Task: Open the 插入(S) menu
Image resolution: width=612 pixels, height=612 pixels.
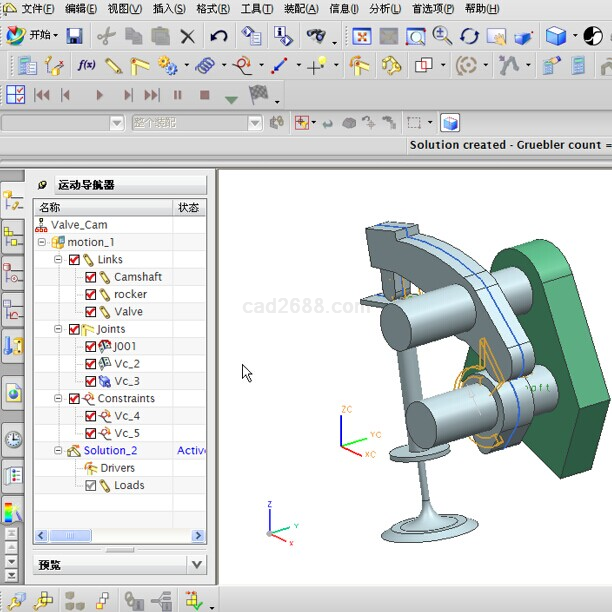Action: pos(168,9)
